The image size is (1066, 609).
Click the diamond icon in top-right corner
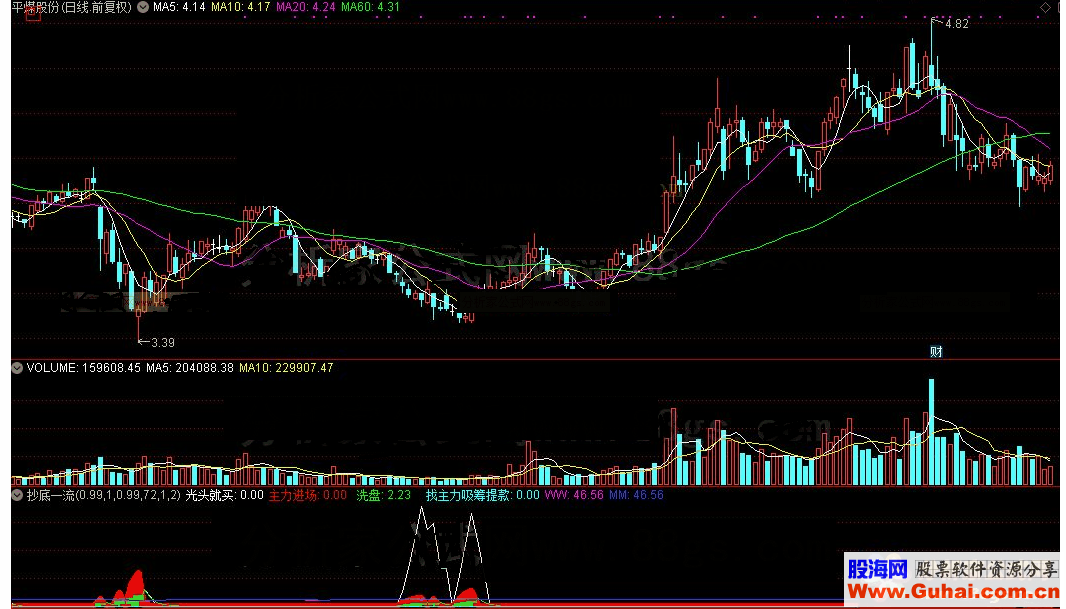[1045, 7]
